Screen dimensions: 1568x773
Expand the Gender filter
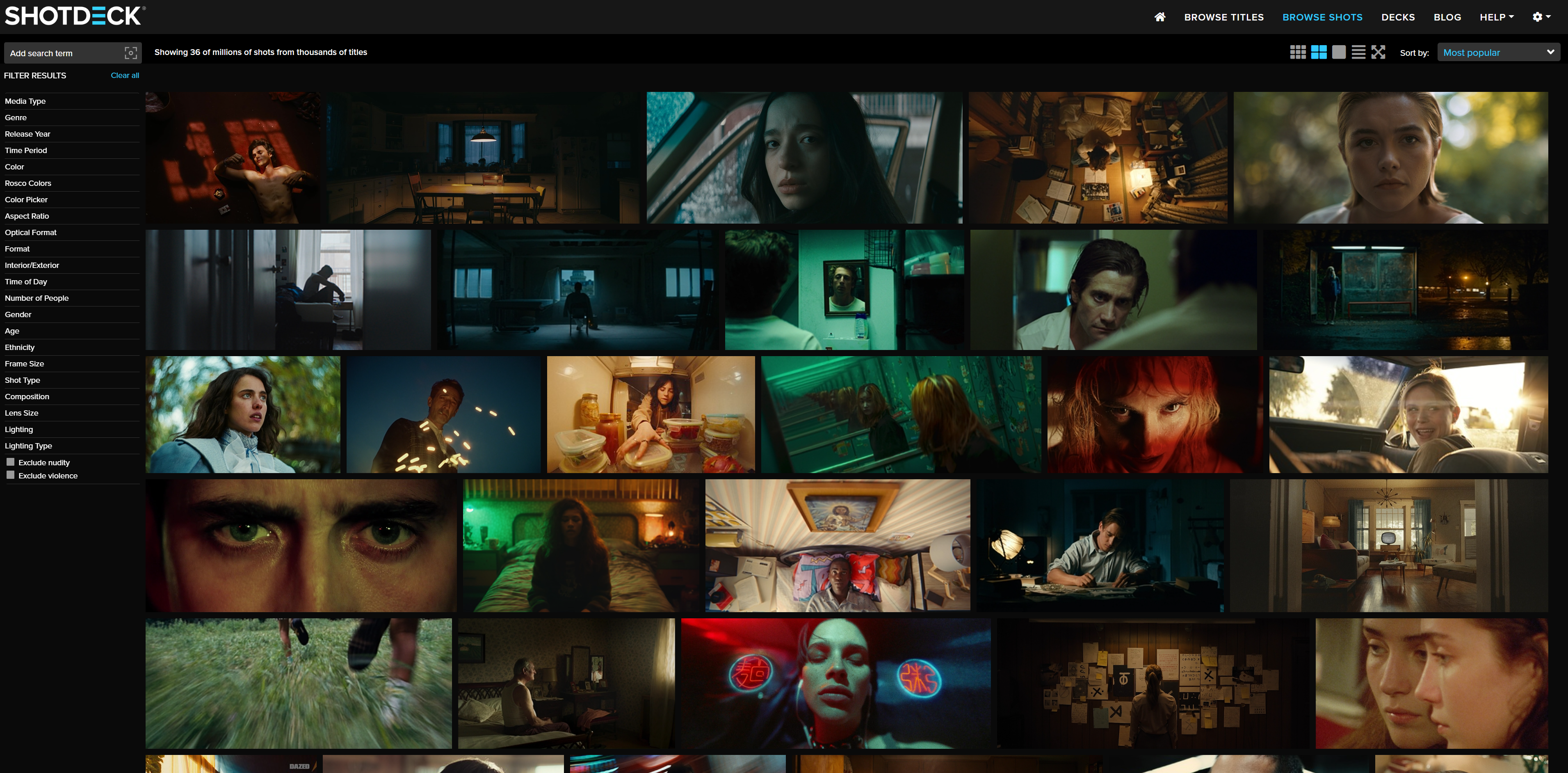pos(72,315)
